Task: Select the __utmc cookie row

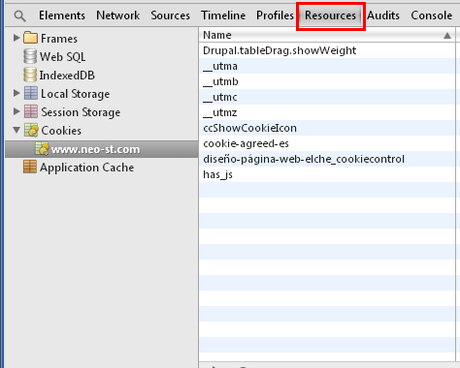Action: click(327, 97)
